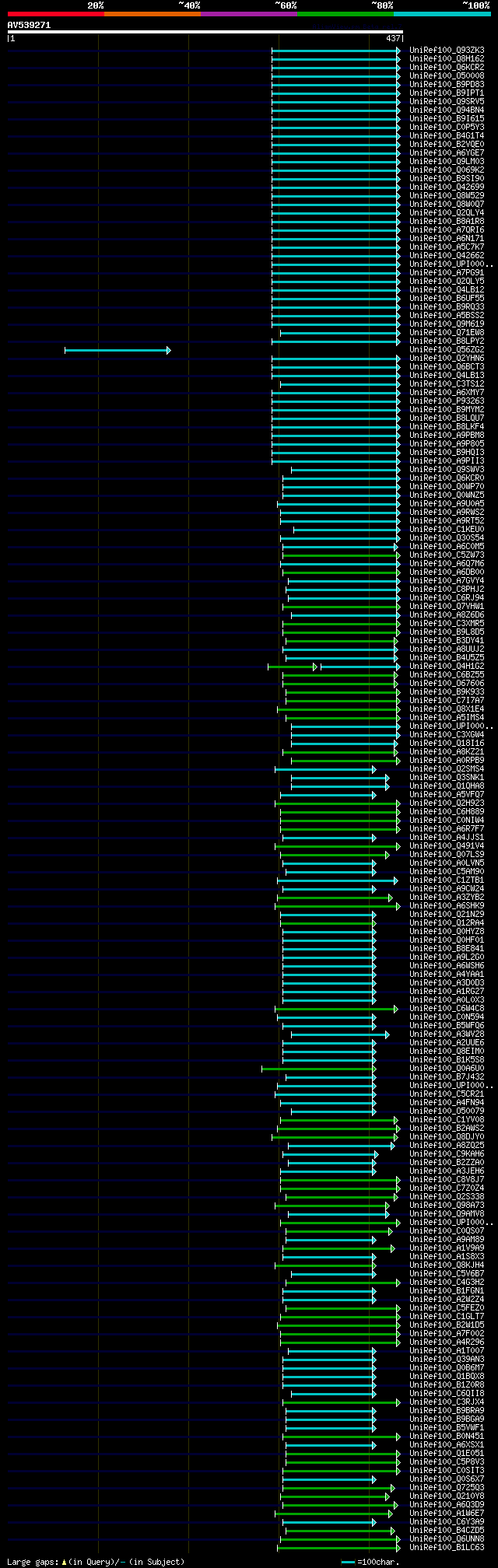Select the UniRef100_B8E841 label

pyautogui.click(x=447, y=948)
